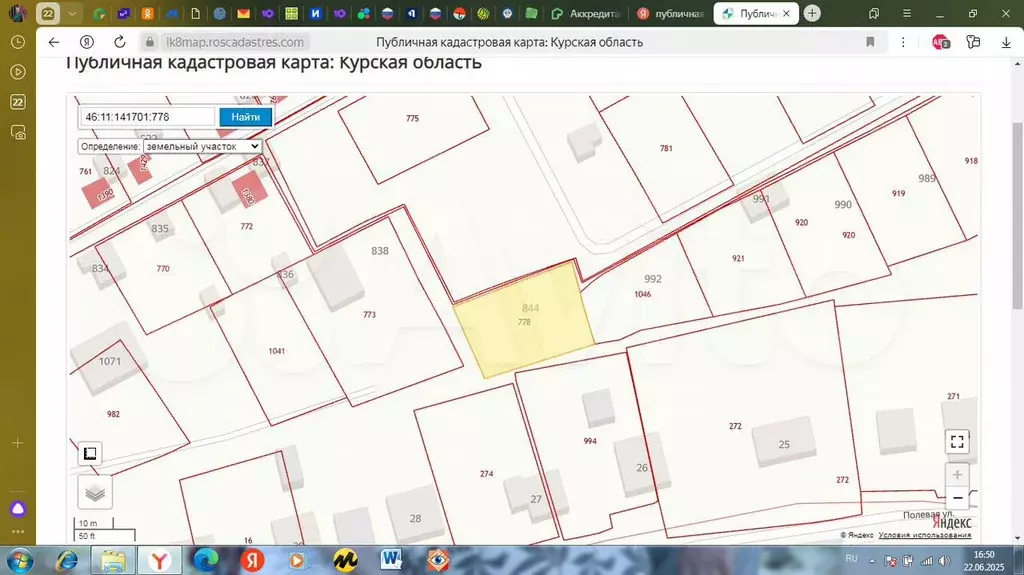Open Условия использования link
The height and width of the screenshot is (575, 1024).
tap(925, 534)
